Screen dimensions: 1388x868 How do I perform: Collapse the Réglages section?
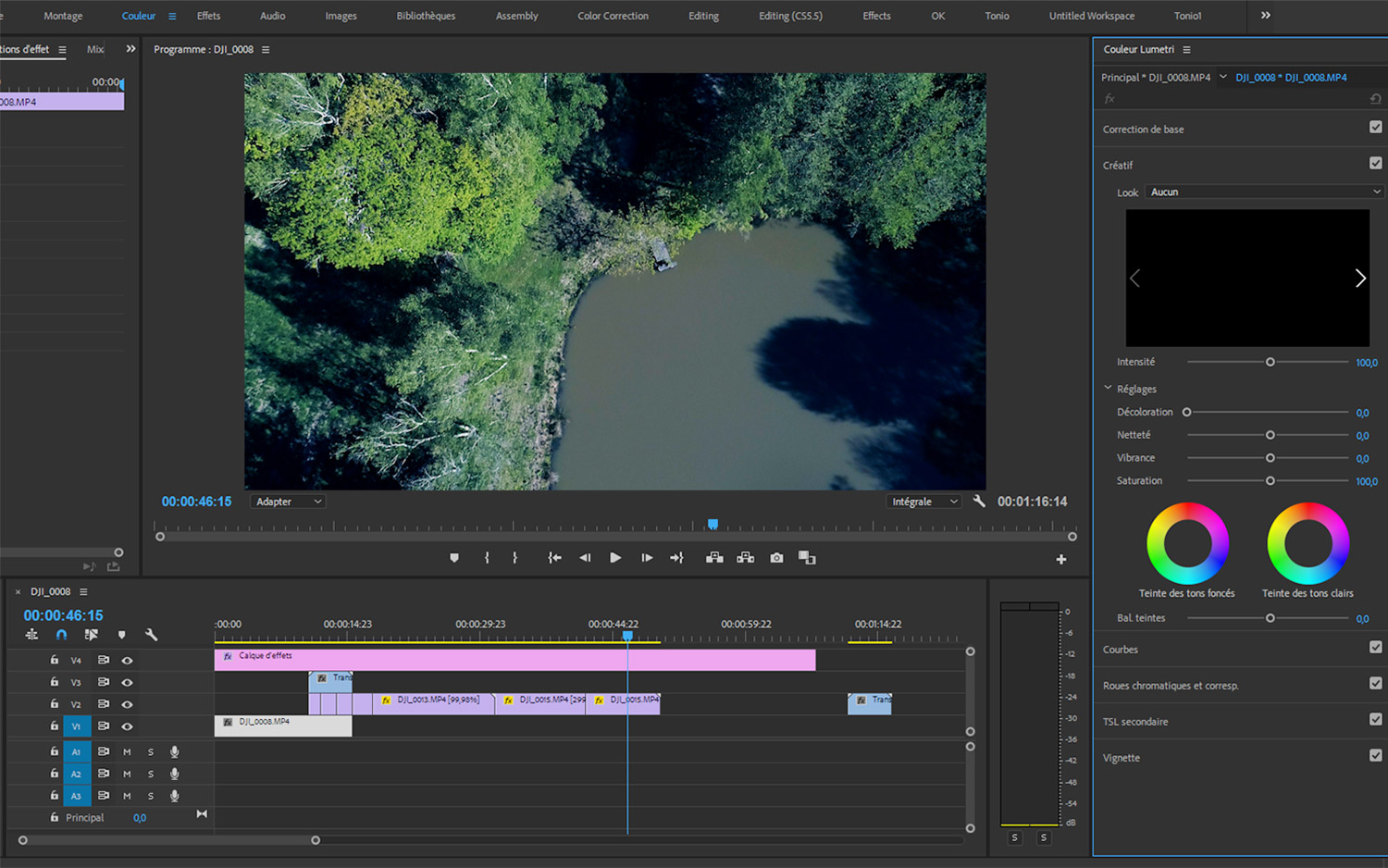1108,389
